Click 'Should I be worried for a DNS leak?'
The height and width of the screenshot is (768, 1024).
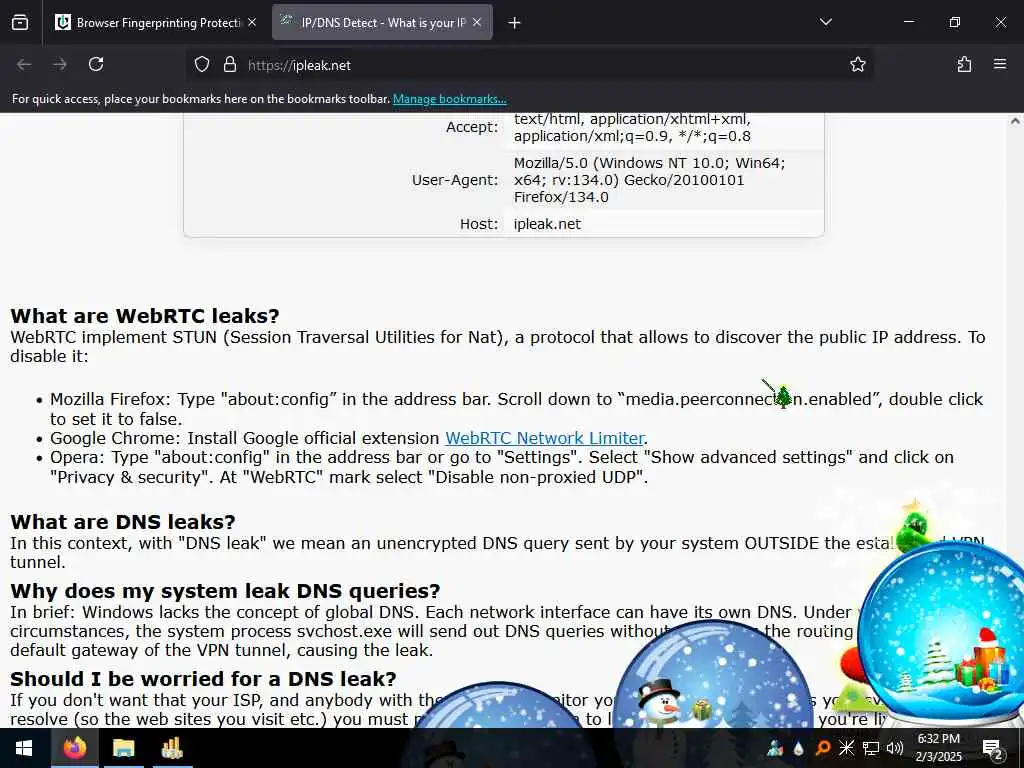[x=204, y=679]
